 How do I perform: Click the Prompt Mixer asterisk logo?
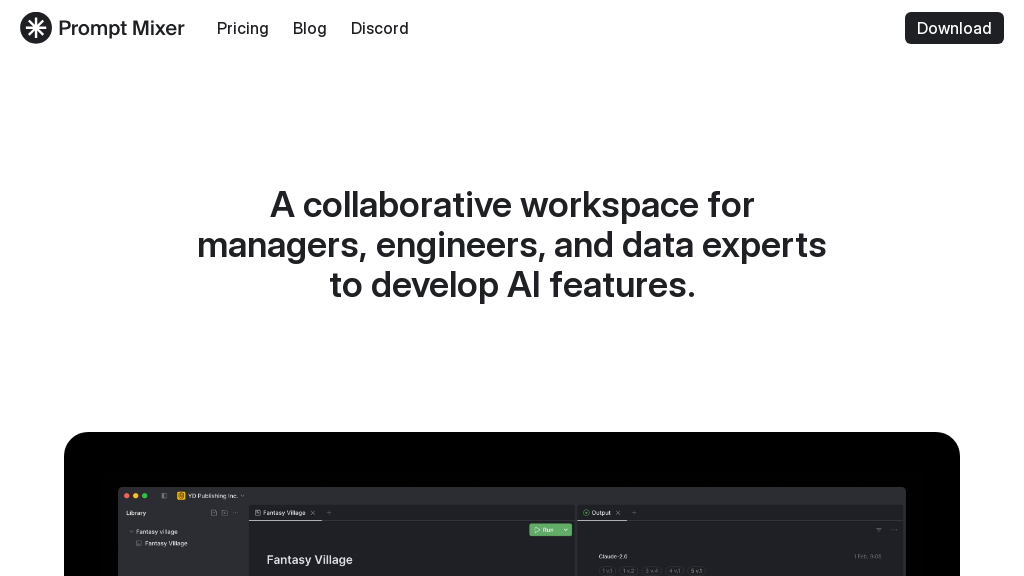pyautogui.click(x=36, y=28)
